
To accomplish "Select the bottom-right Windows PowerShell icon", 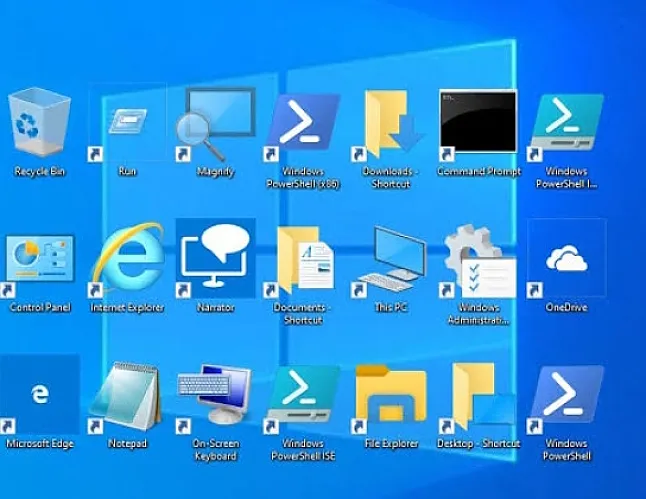I will pos(566,398).
